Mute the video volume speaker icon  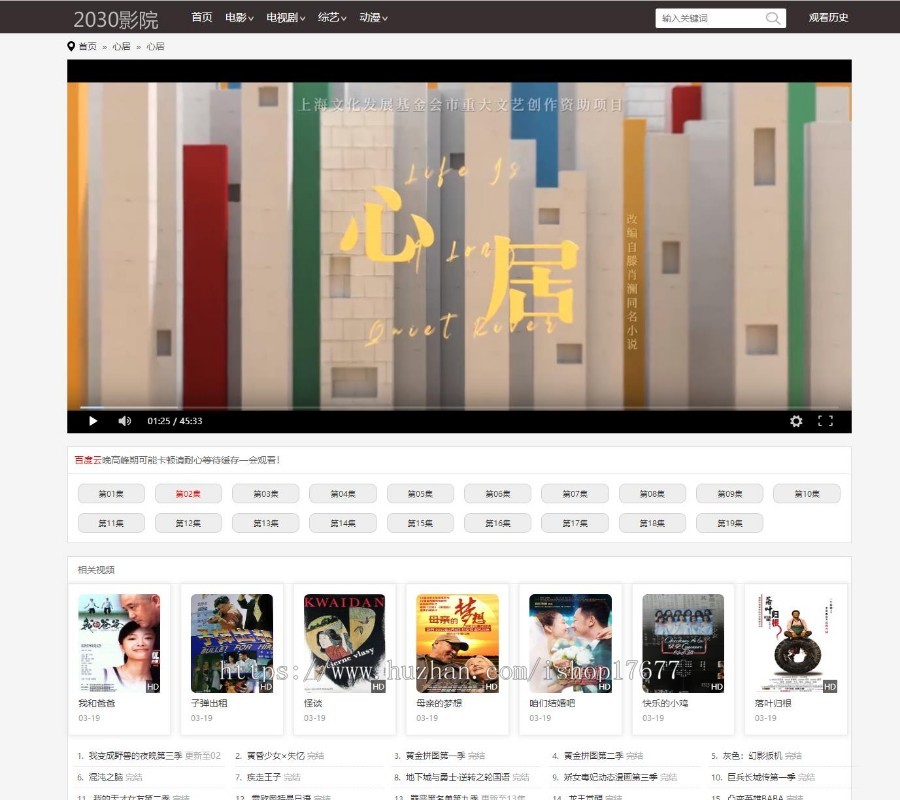point(125,421)
